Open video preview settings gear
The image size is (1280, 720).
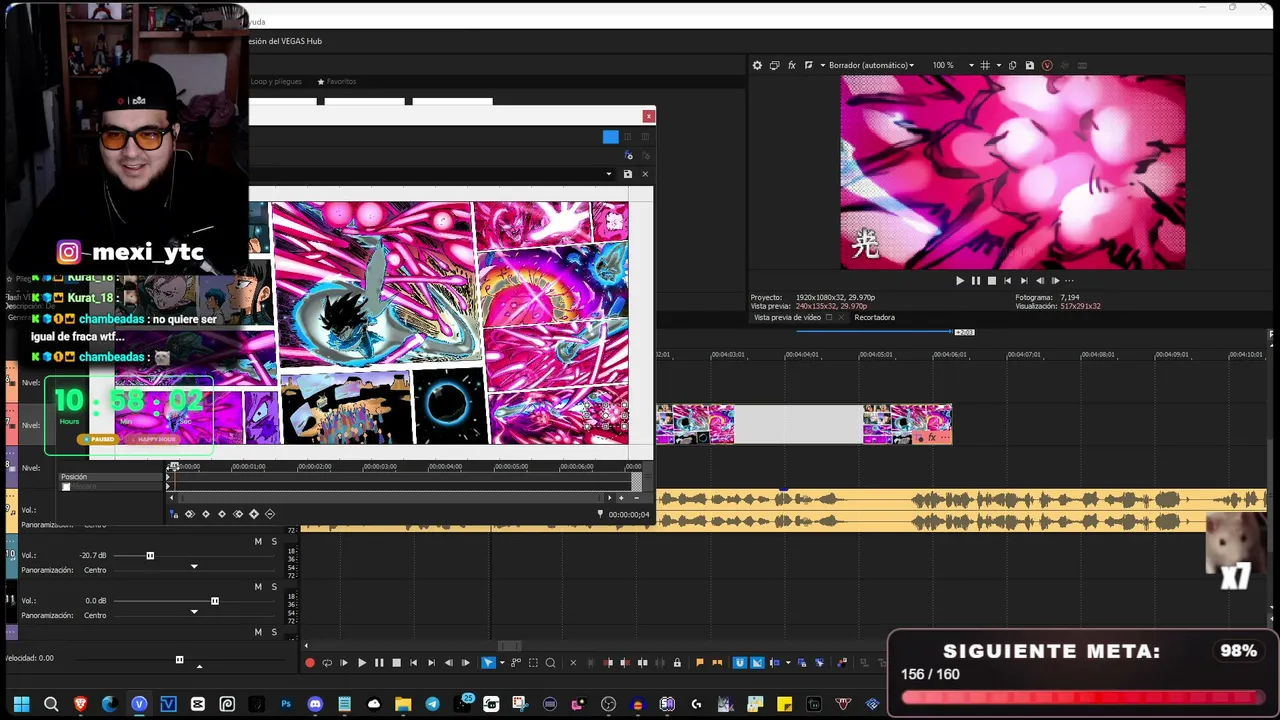coord(757,66)
